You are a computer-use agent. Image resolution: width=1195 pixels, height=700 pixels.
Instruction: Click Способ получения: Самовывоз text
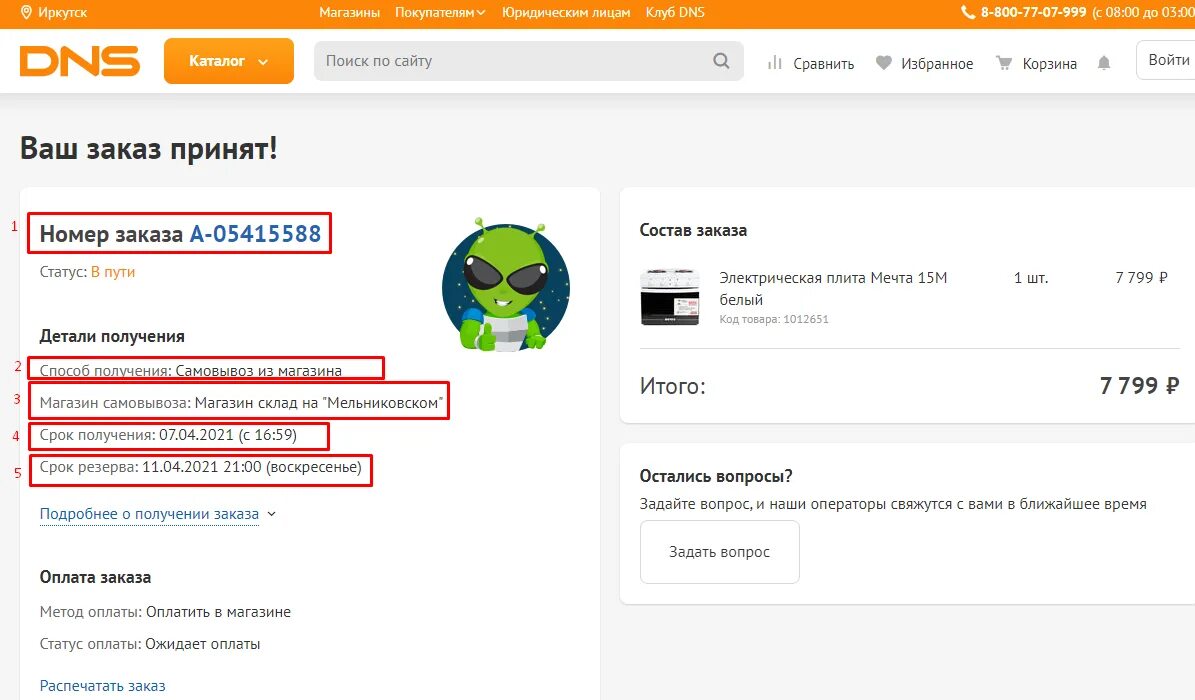click(191, 371)
